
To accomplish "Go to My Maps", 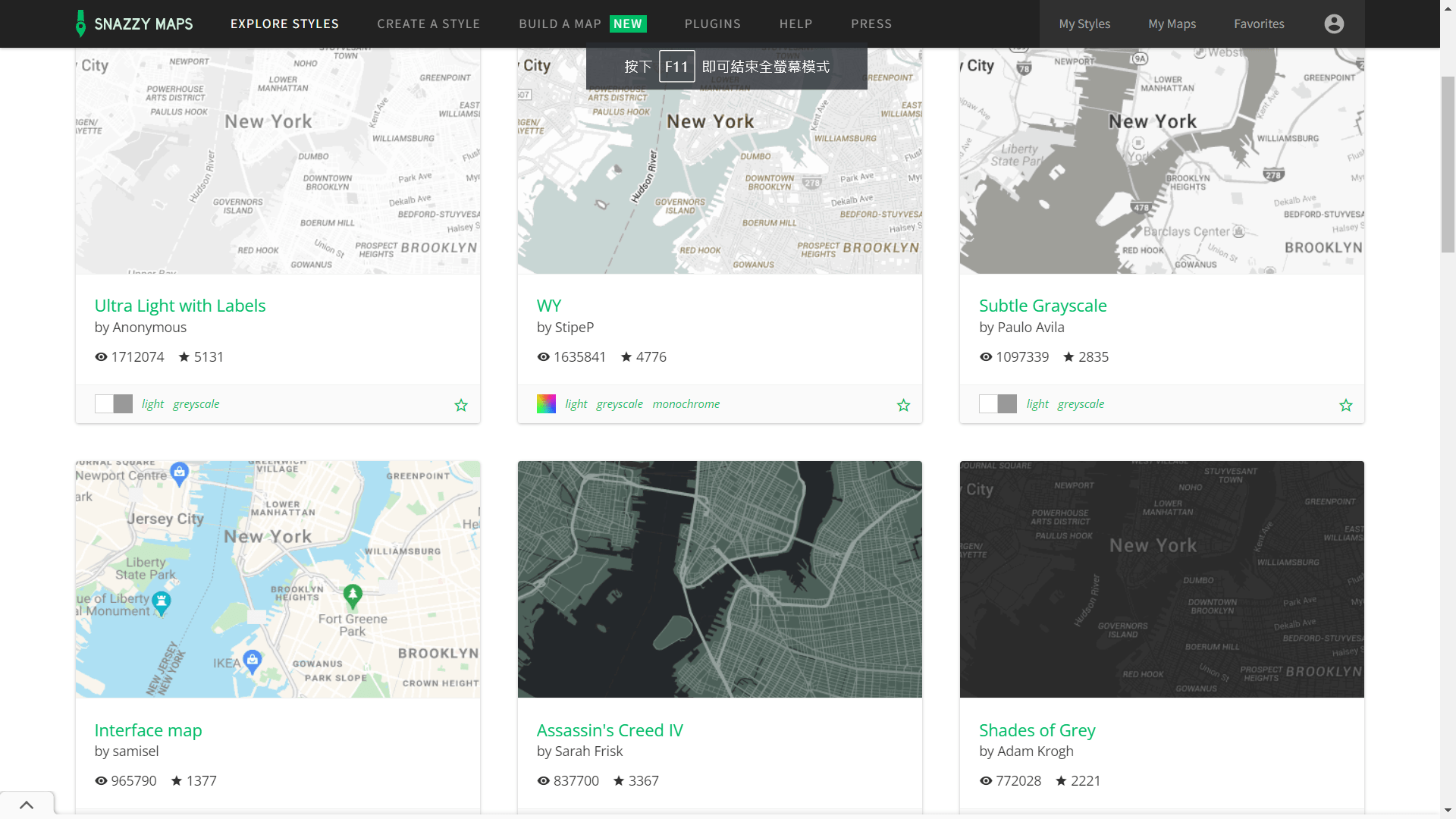I will tap(1172, 24).
